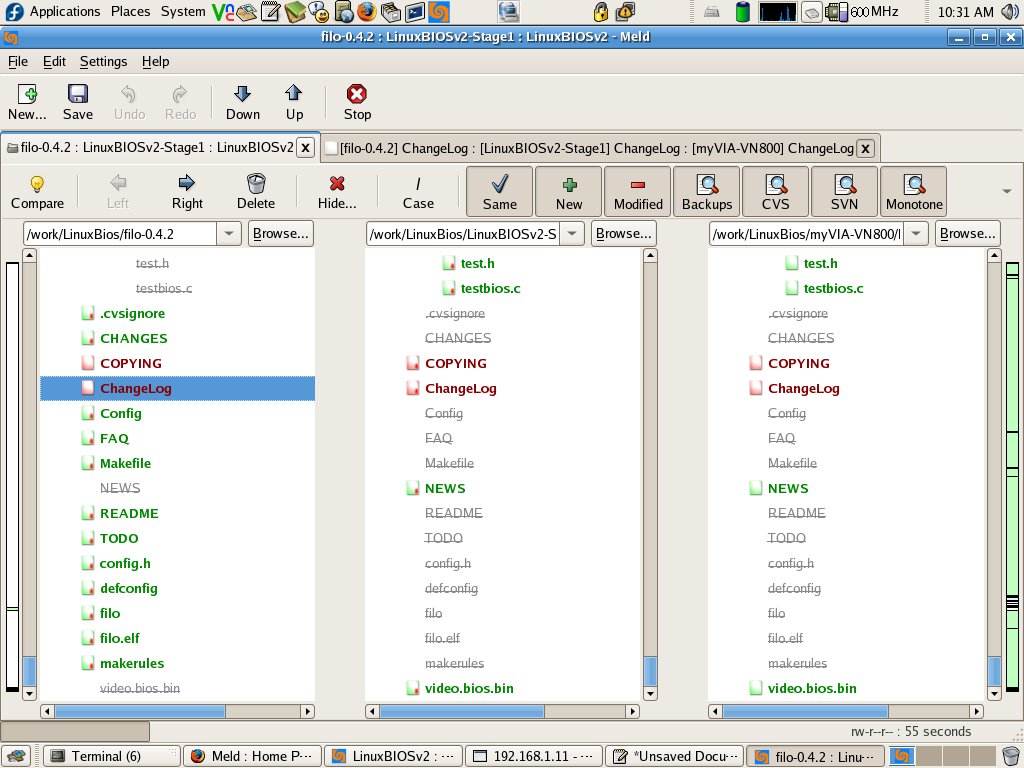The image size is (1024, 768).
Task: Click the myVIA-VN800 pane vertical scrollbar thumb
Action: tap(994, 671)
